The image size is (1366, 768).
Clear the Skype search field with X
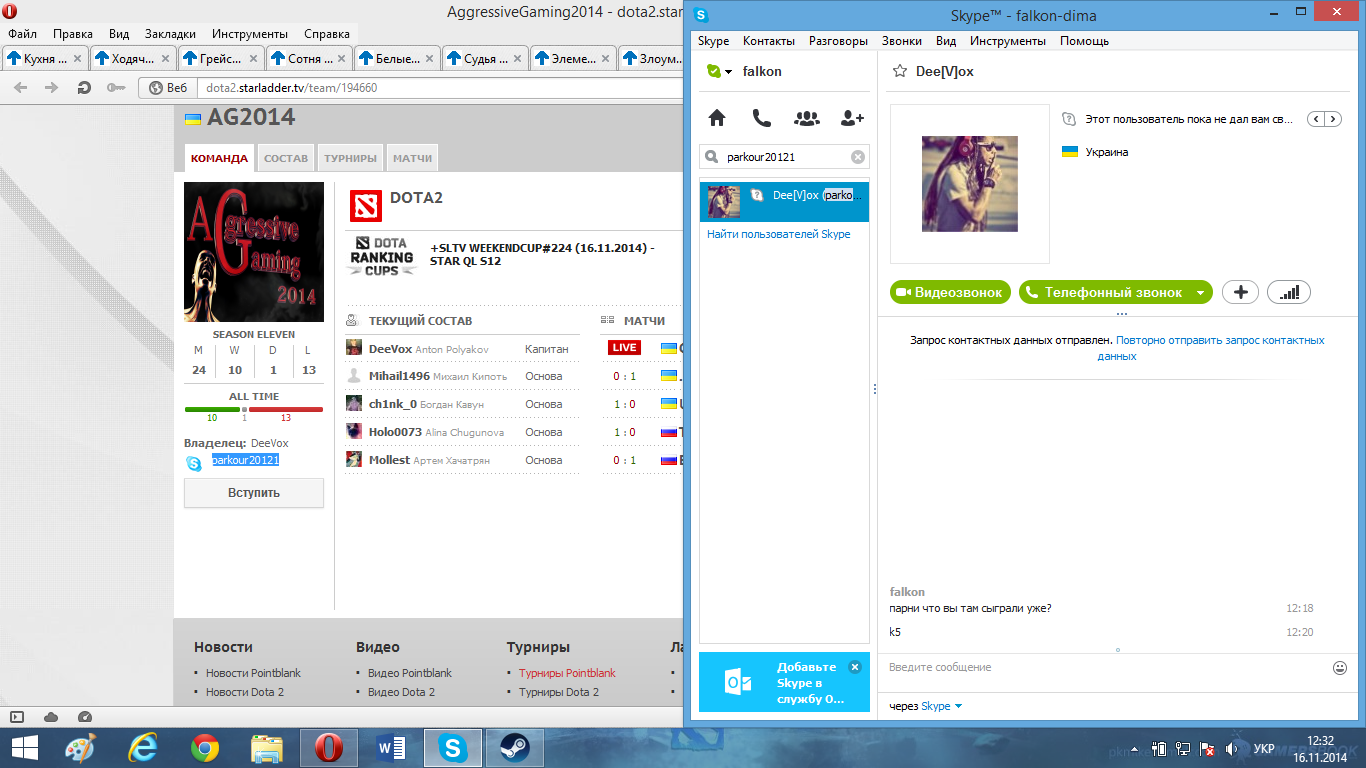click(857, 157)
